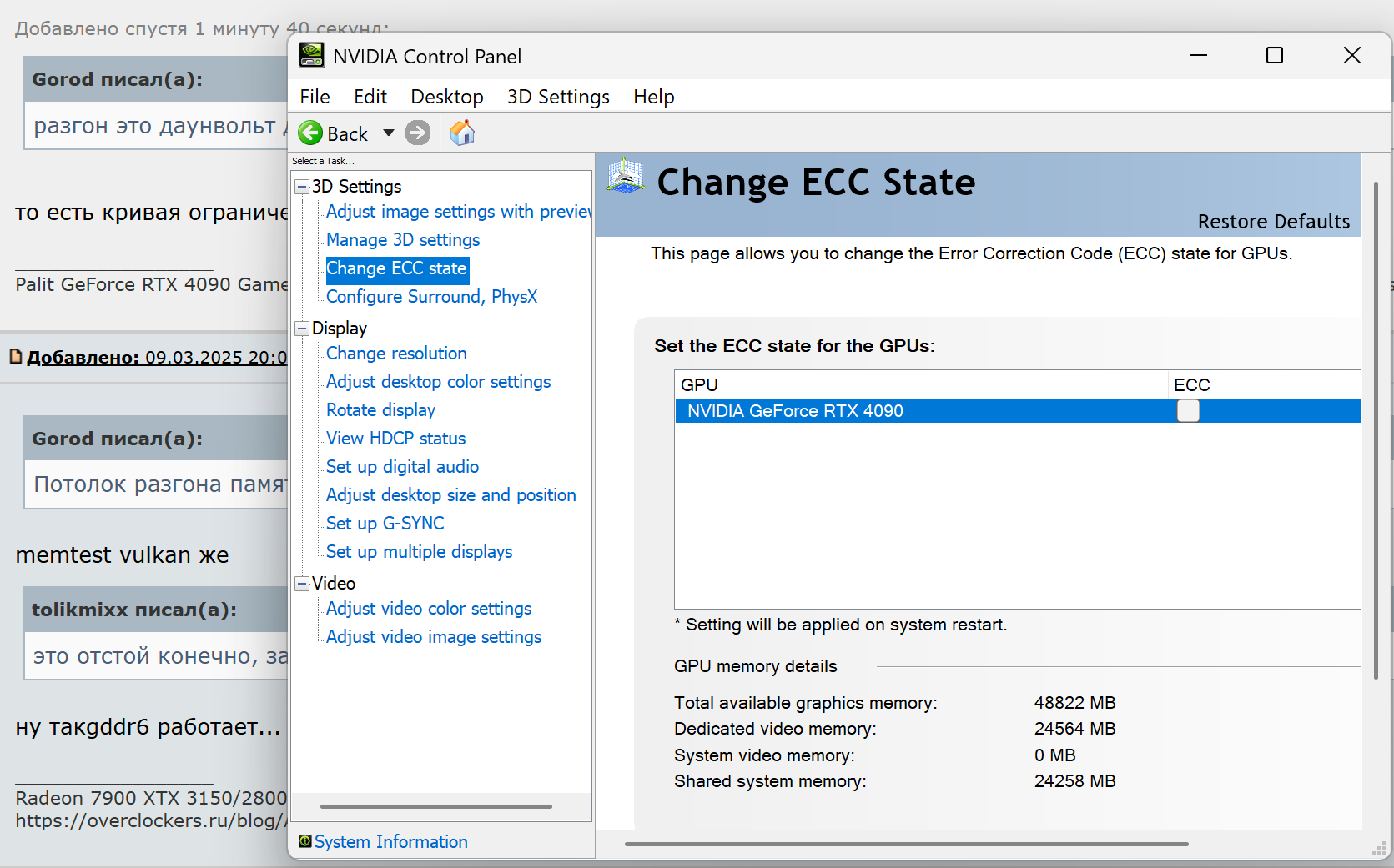Select Change resolution
Image resolution: width=1394 pixels, height=868 pixels.
point(396,354)
